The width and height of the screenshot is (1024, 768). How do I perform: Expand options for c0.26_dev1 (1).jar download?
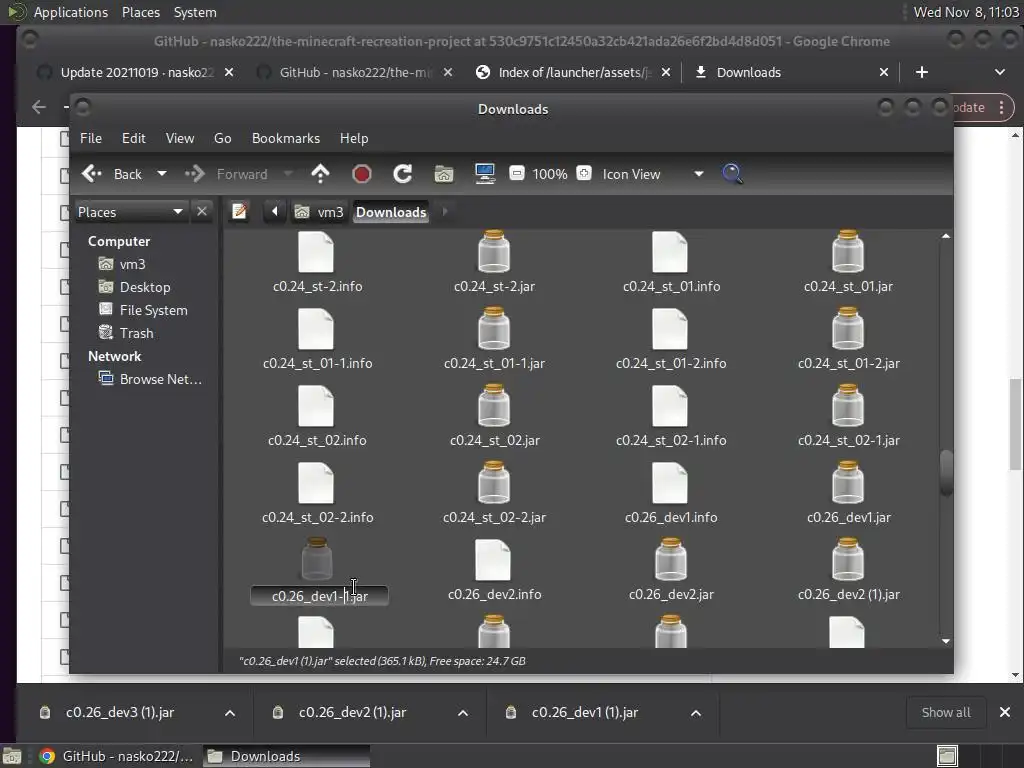click(x=696, y=712)
